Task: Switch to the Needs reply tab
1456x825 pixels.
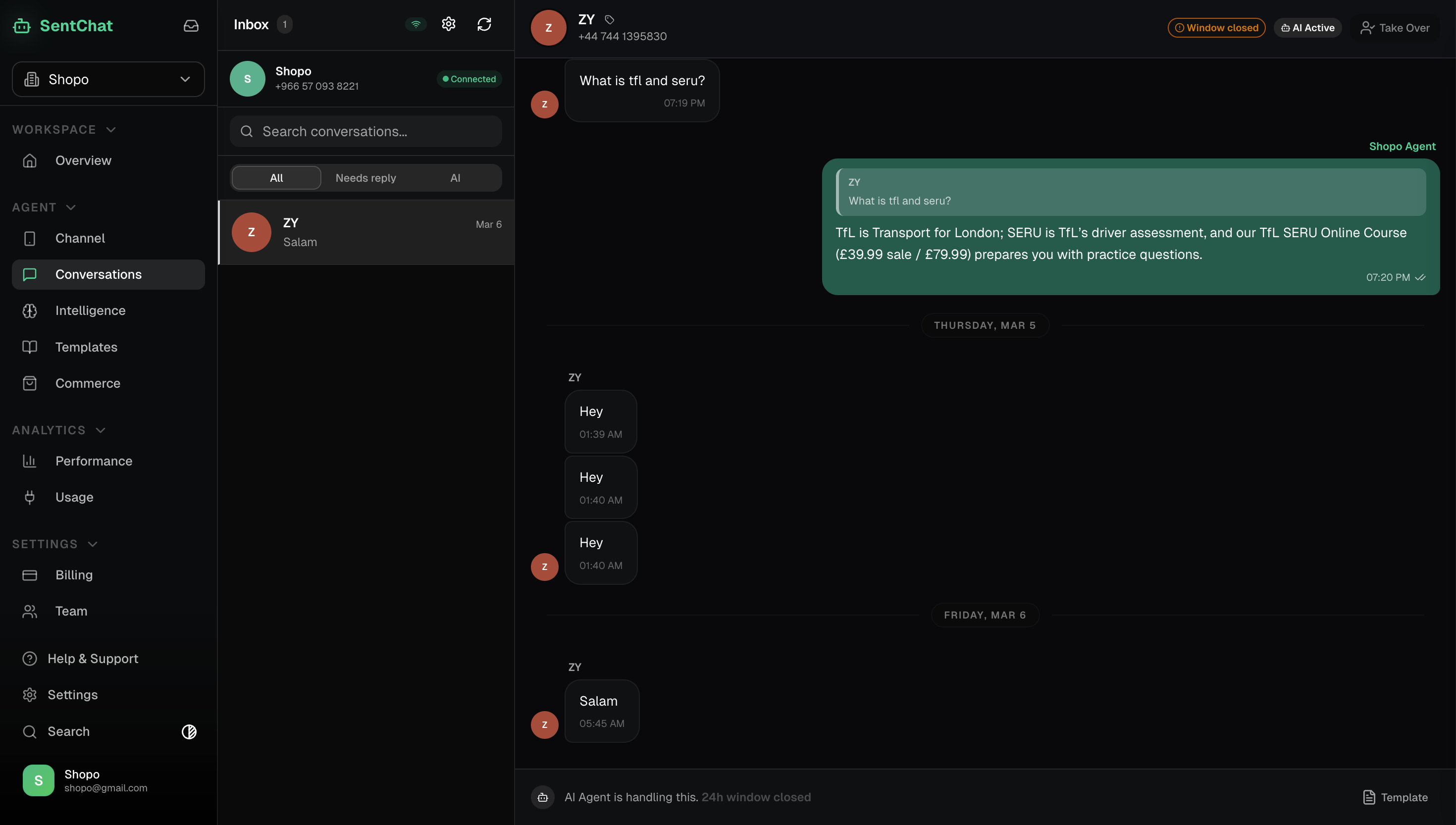Action: click(x=365, y=177)
